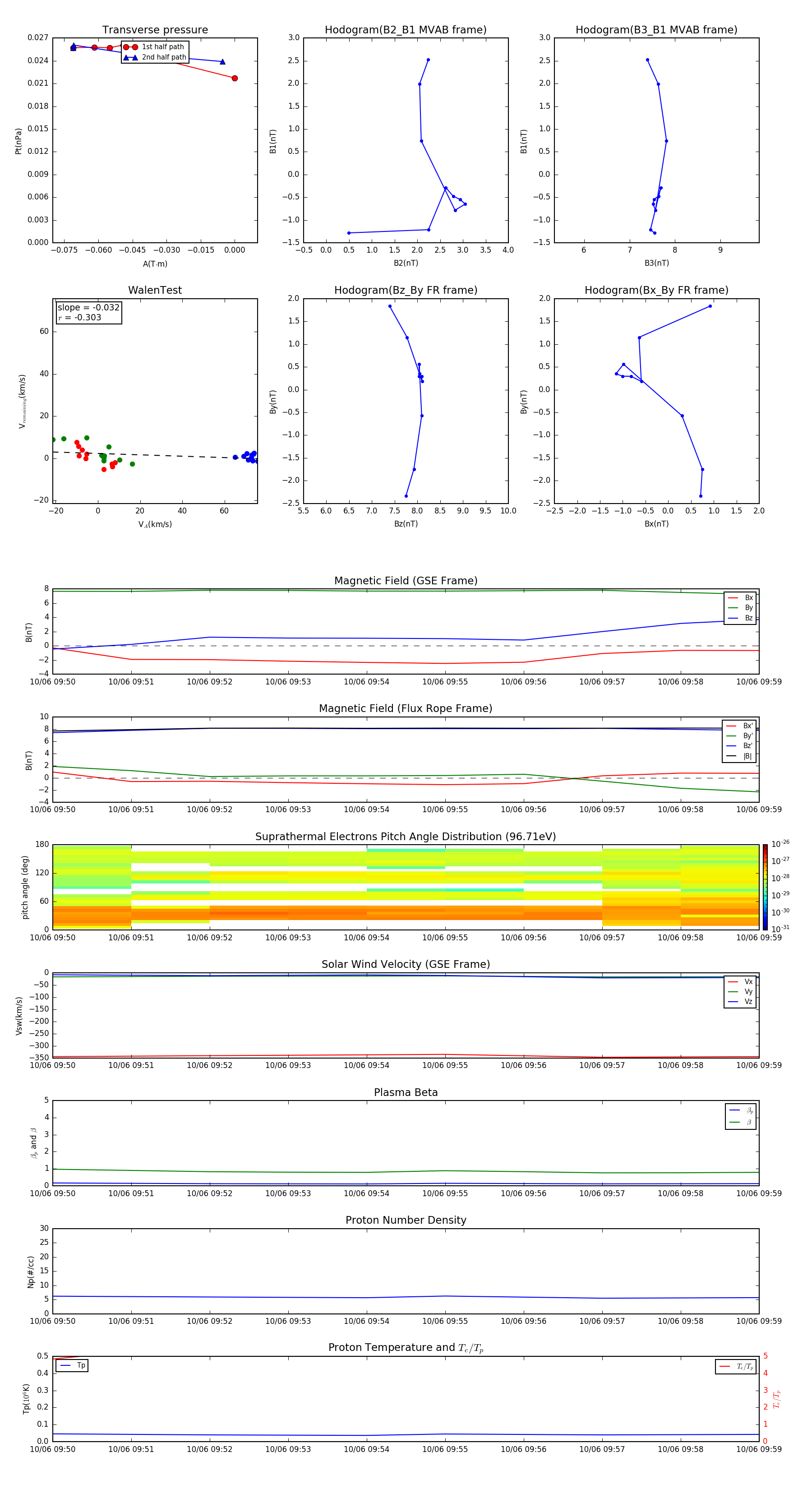Select the 'Np(#/cc)' y-axis label
This screenshot has height=1489, width=812.
point(31,1272)
